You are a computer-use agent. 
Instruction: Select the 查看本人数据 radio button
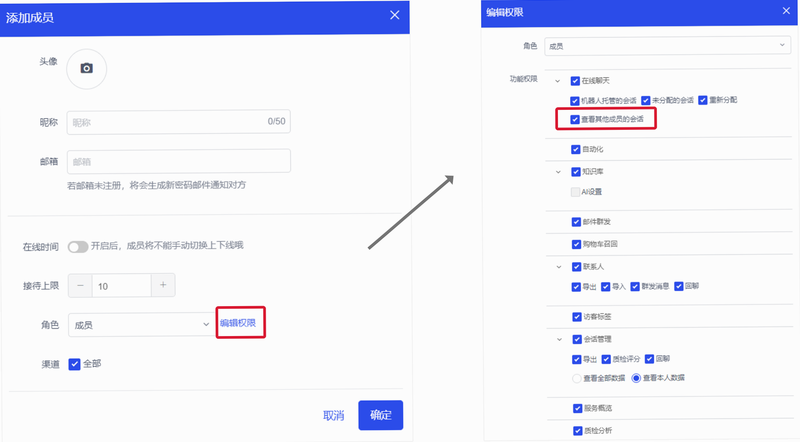click(x=636, y=378)
